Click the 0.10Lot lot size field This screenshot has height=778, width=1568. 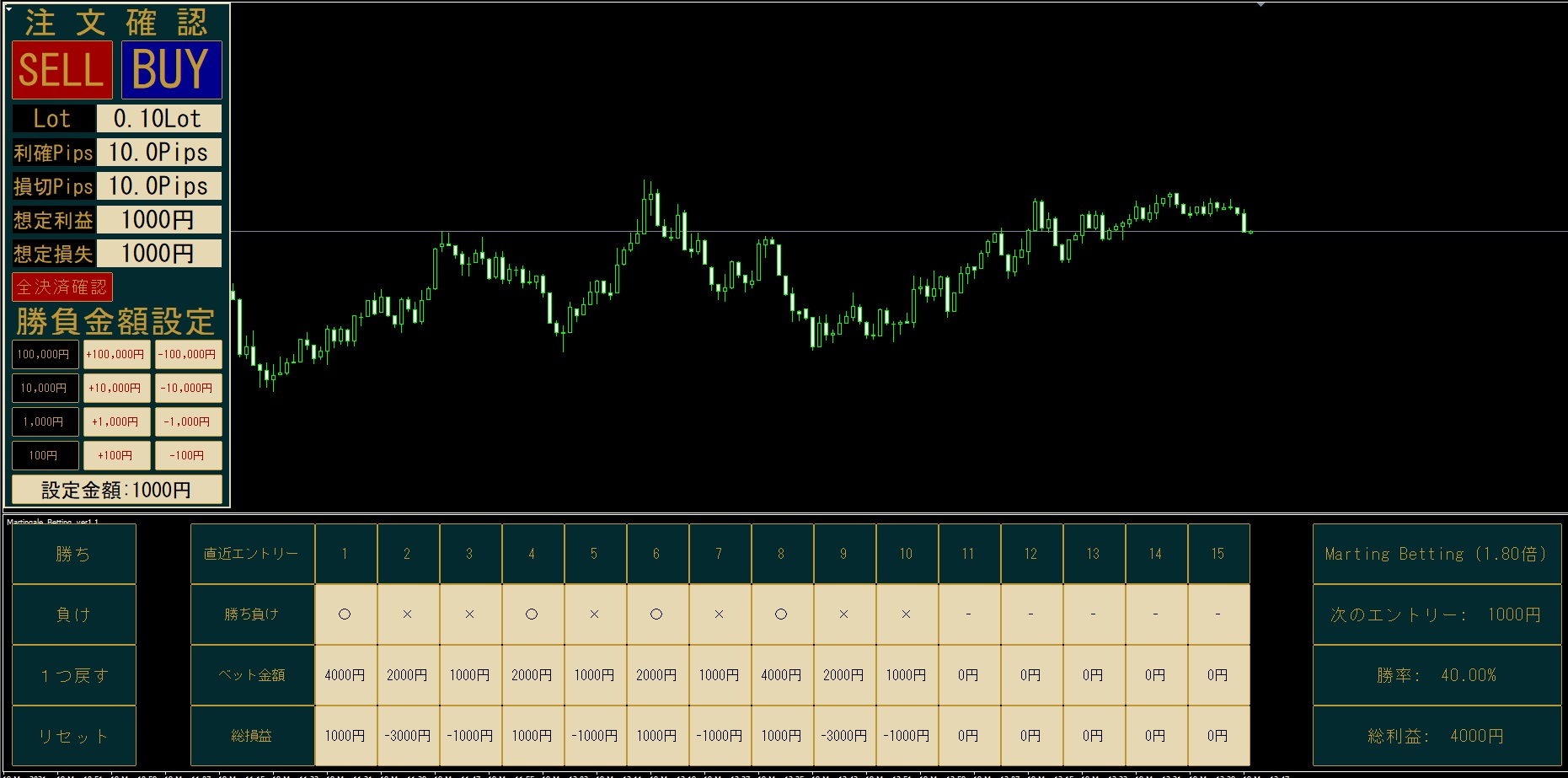point(160,119)
